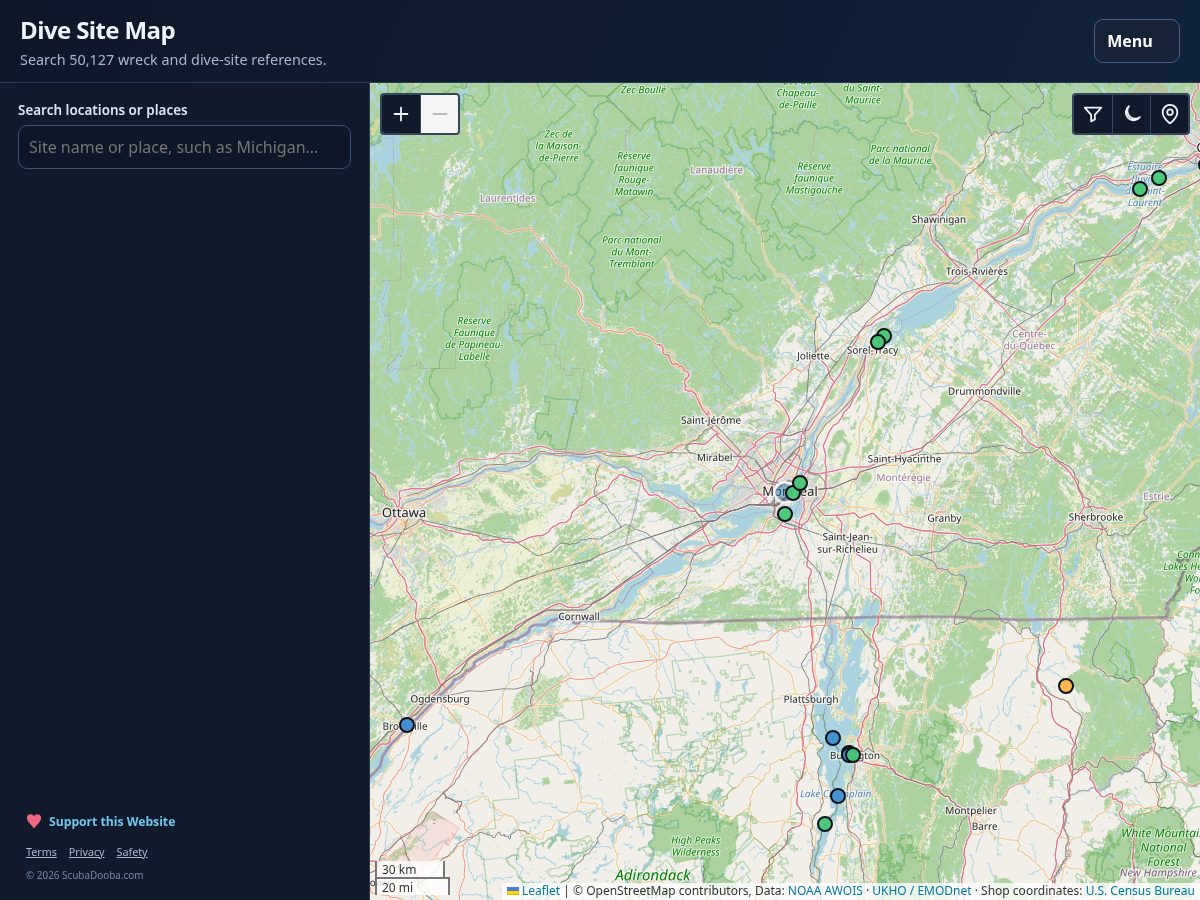This screenshot has width=1200, height=900.
Task: Click the Cornwall map label
Action: point(579,617)
